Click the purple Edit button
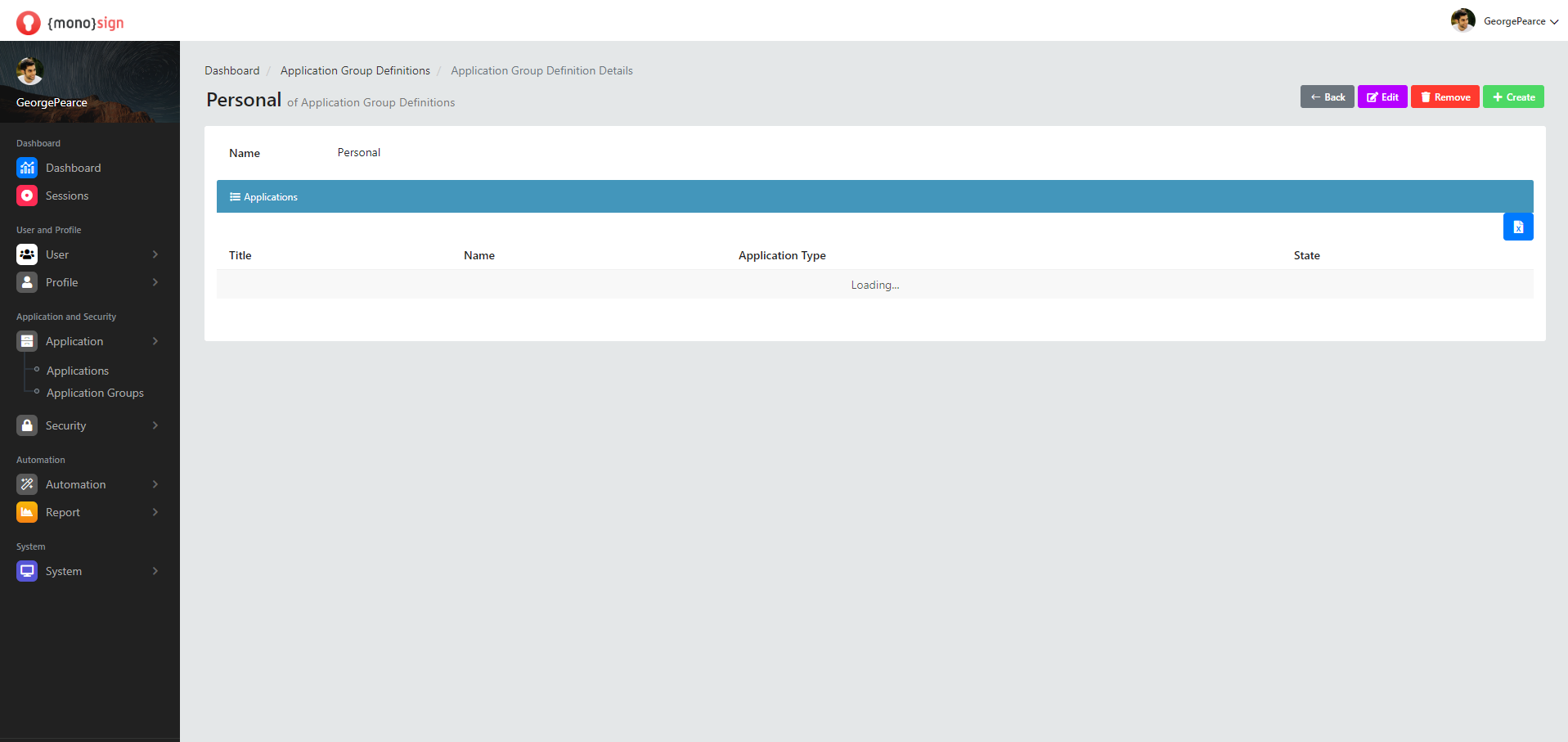This screenshot has width=1568, height=742. coord(1382,97)
